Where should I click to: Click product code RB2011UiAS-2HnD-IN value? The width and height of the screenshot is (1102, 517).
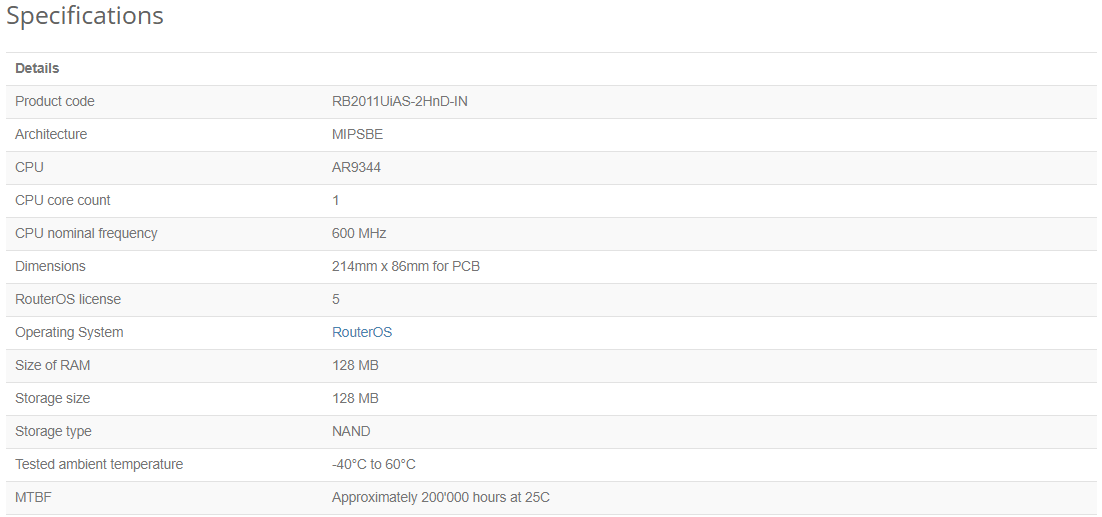(400, 101)
